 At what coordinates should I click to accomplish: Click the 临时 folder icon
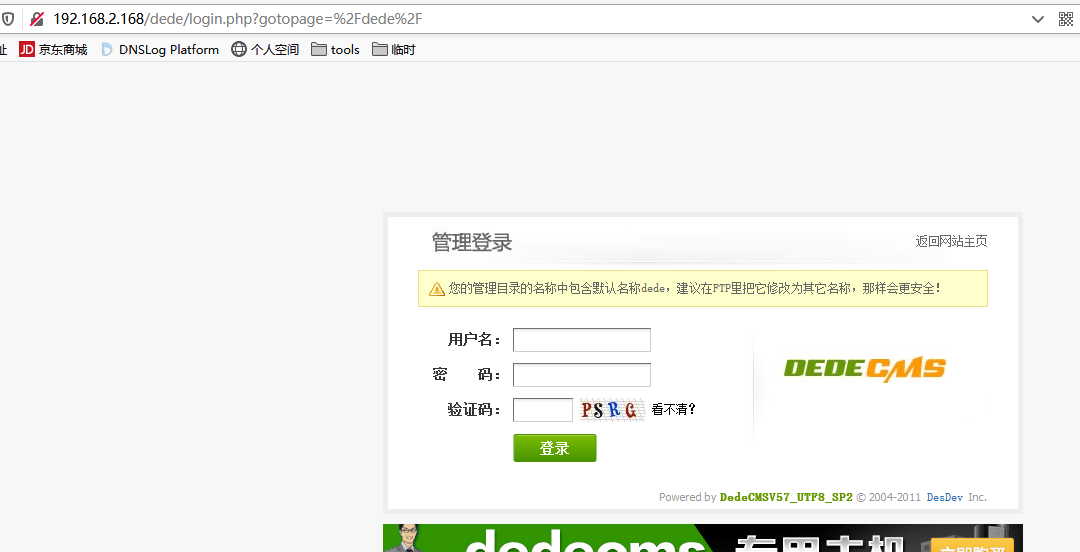(380, 50)
